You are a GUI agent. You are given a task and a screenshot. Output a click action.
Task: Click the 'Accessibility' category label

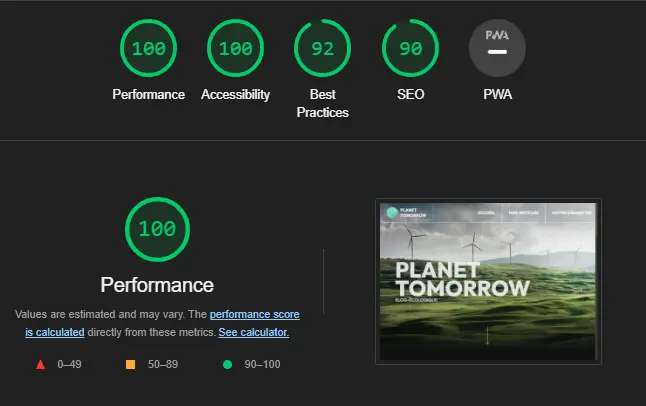tap(235, 94)
